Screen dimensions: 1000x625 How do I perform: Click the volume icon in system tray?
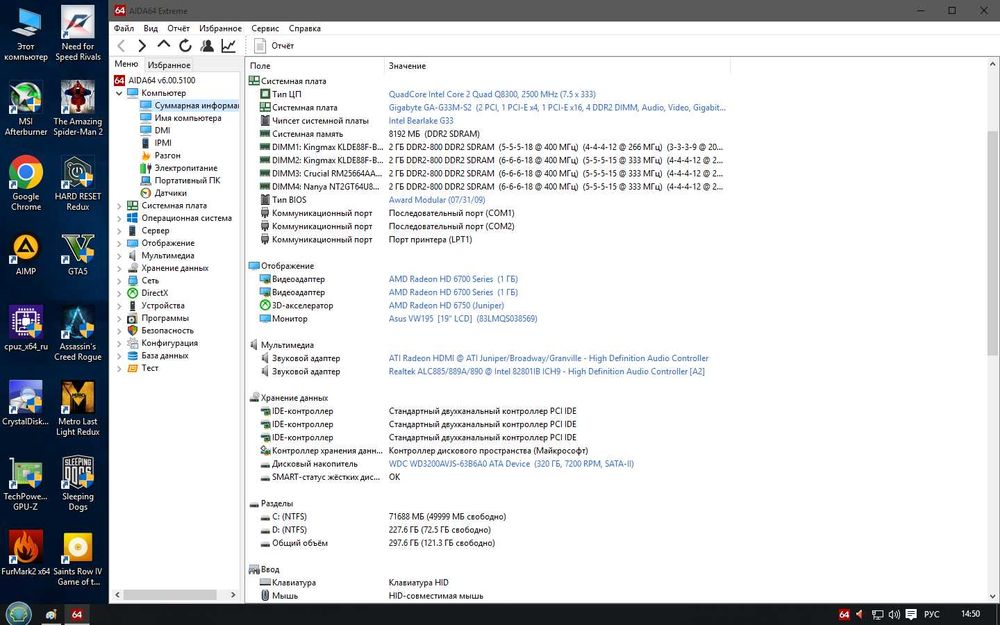click(894, 615)
